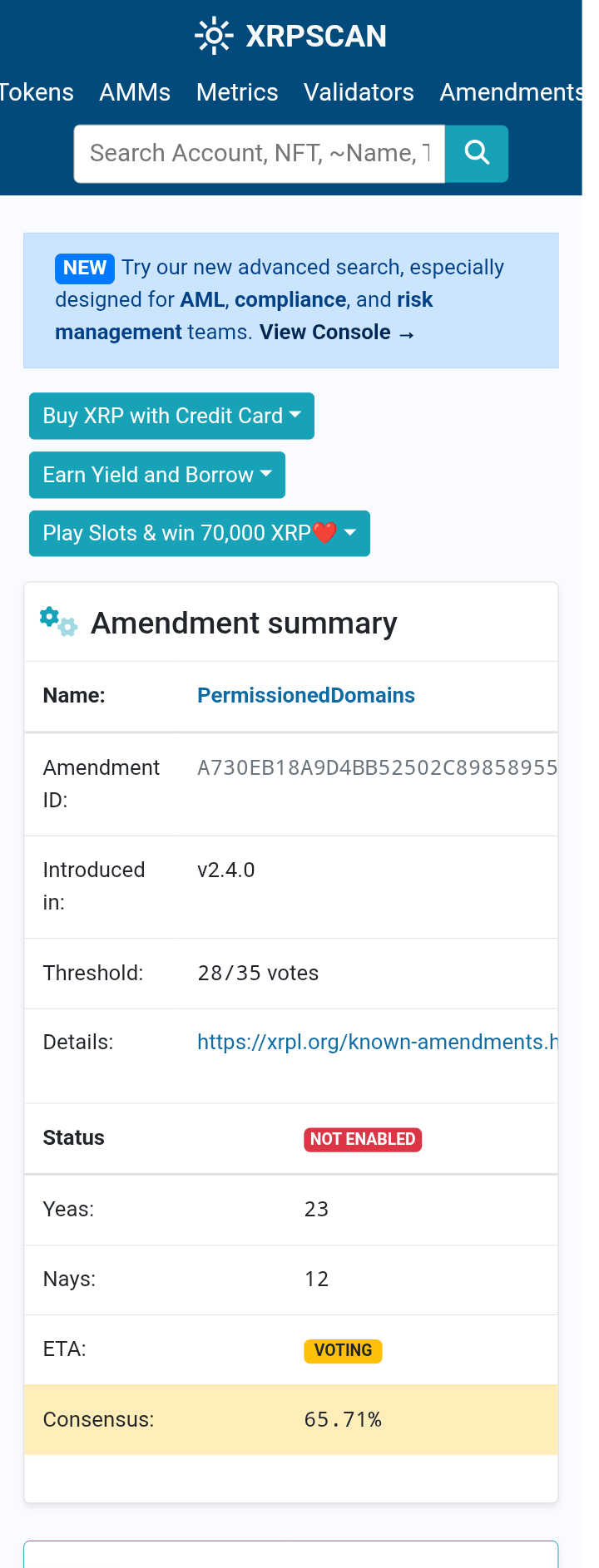
Task: Select the Amendments menu item
Action: pyautogui.click(x=511, y=92)
